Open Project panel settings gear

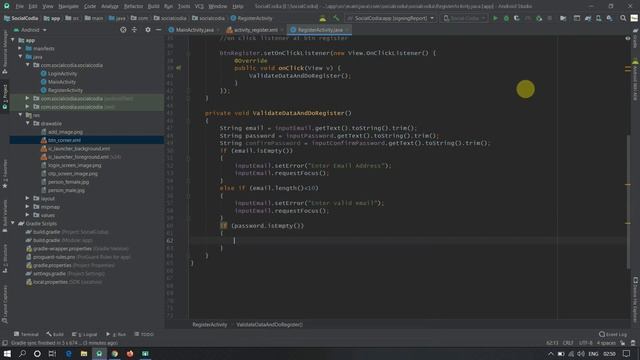[148, 30]
